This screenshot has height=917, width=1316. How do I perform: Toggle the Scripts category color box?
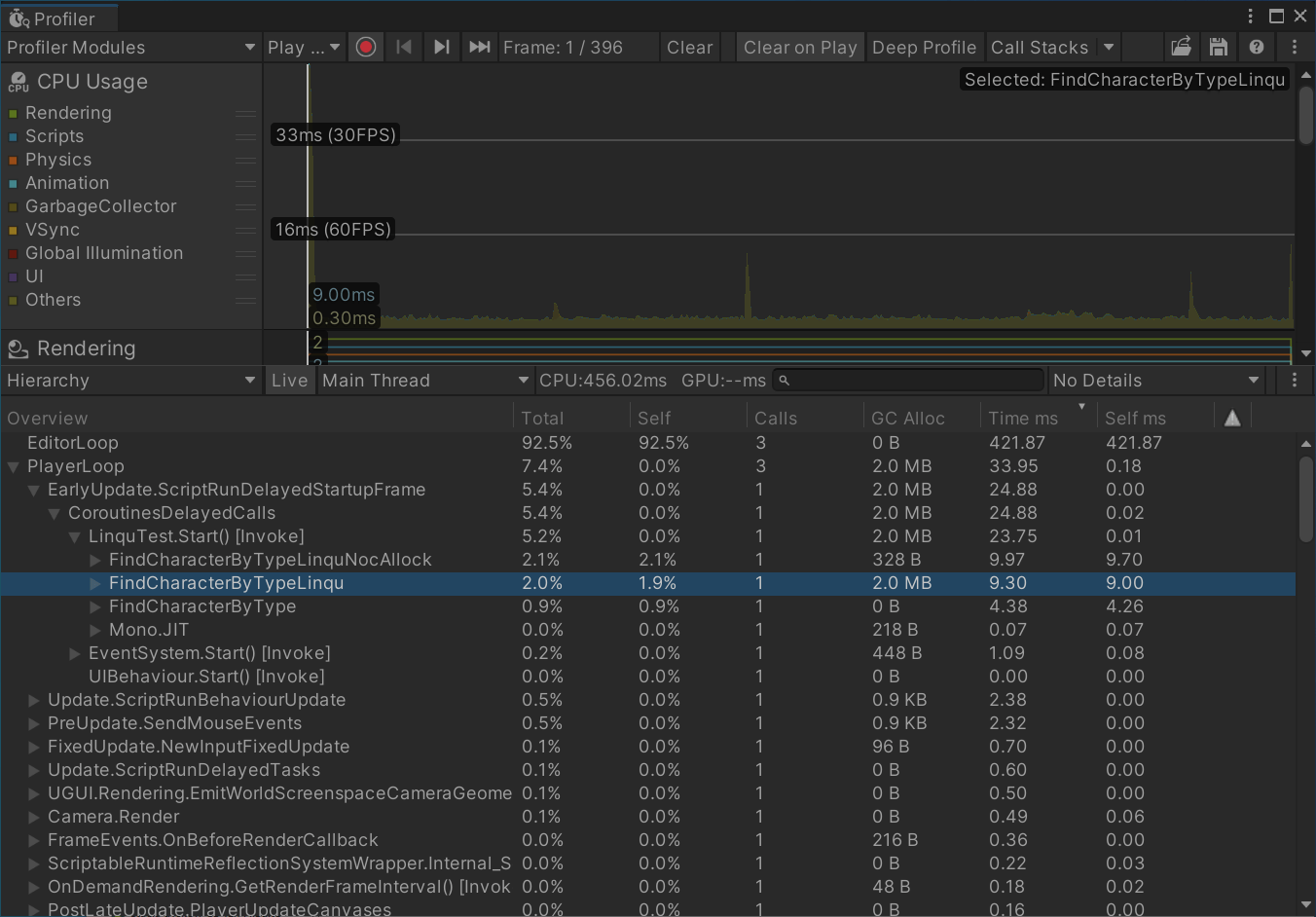coord(13,137)
